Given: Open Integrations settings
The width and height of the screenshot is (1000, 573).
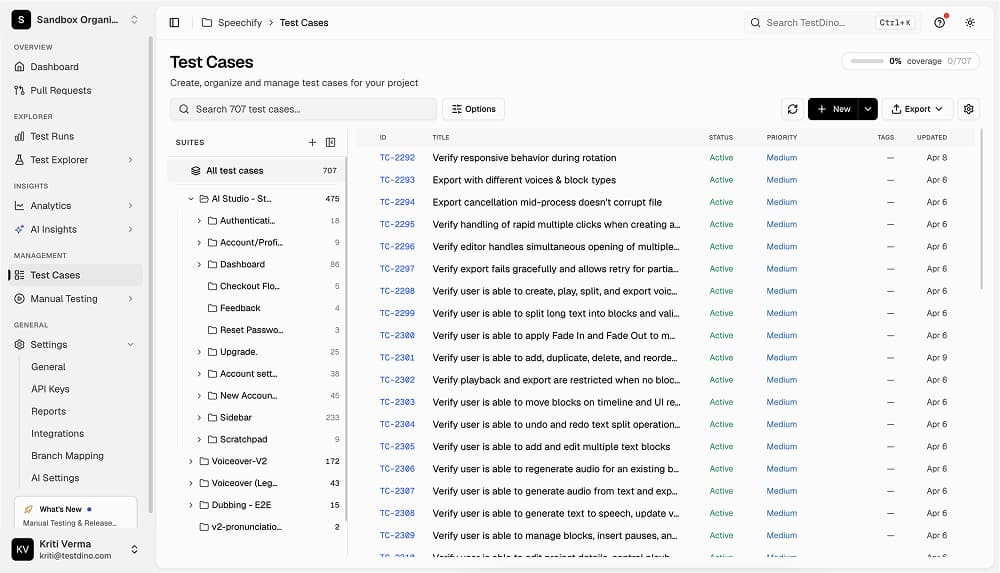Looking at the screenshot, I should tap(57, 433).
